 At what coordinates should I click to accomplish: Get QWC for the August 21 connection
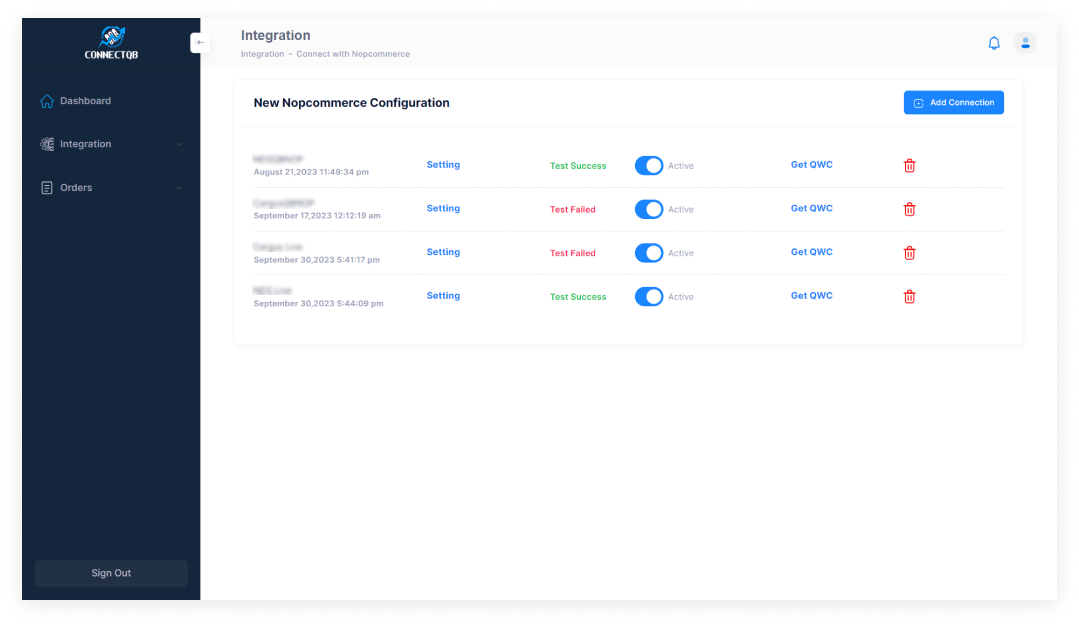tap(811, 165)
